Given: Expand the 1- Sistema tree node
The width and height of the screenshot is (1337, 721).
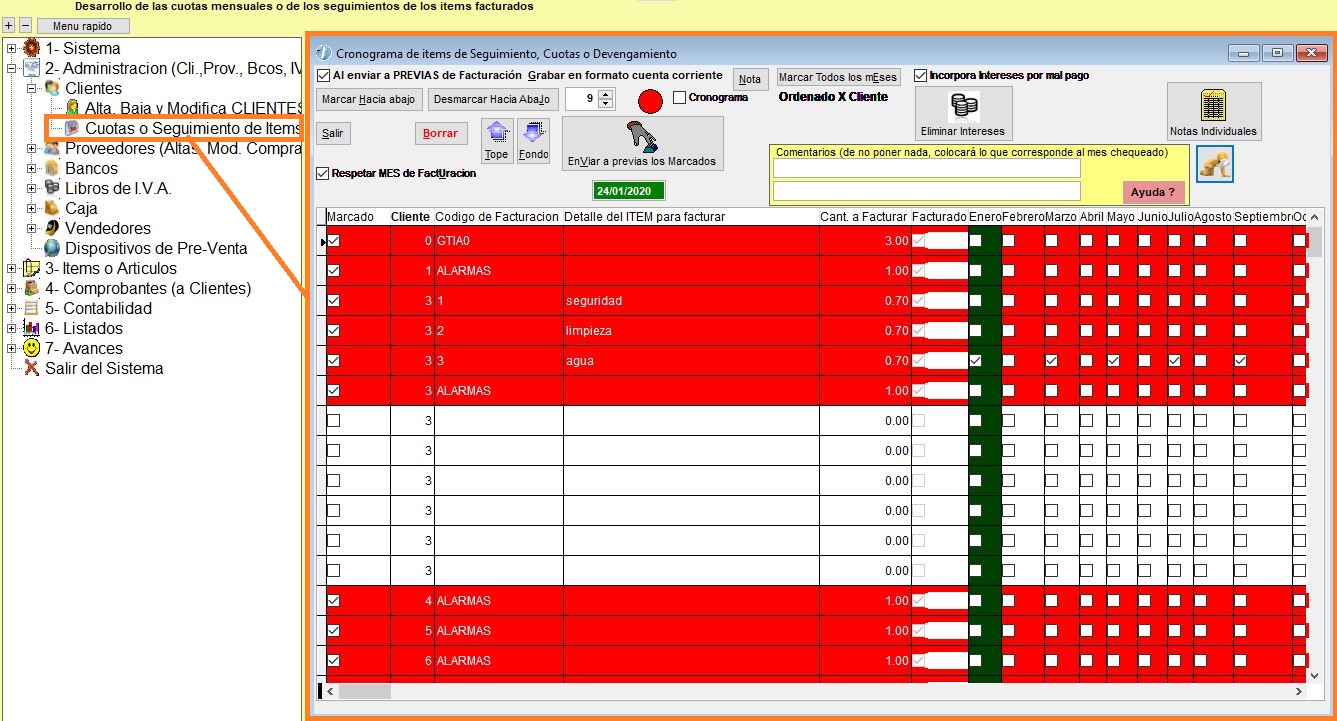Looking at the screenshot, I should 11,48.
